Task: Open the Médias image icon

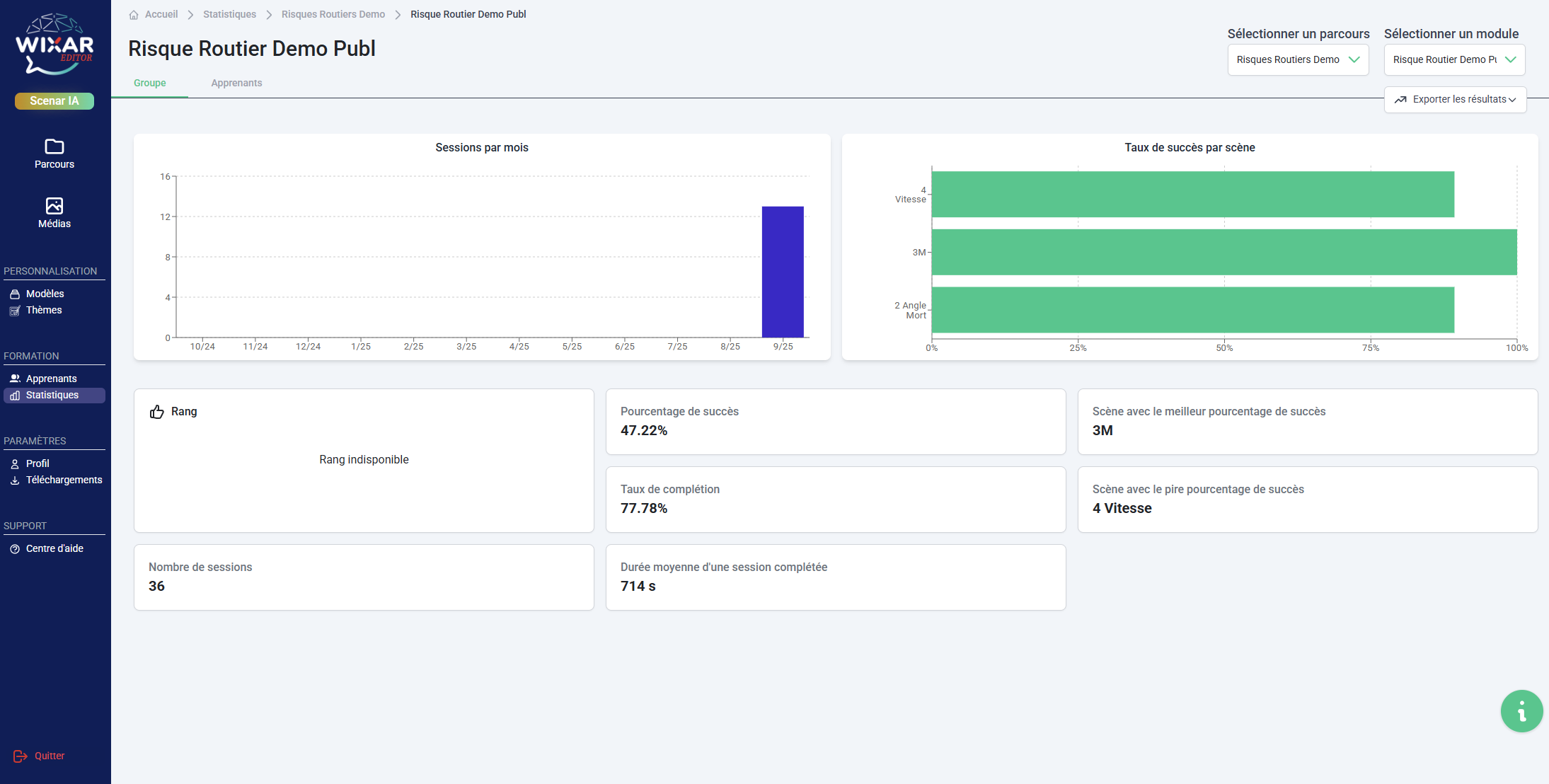Action: coord(54,206)
